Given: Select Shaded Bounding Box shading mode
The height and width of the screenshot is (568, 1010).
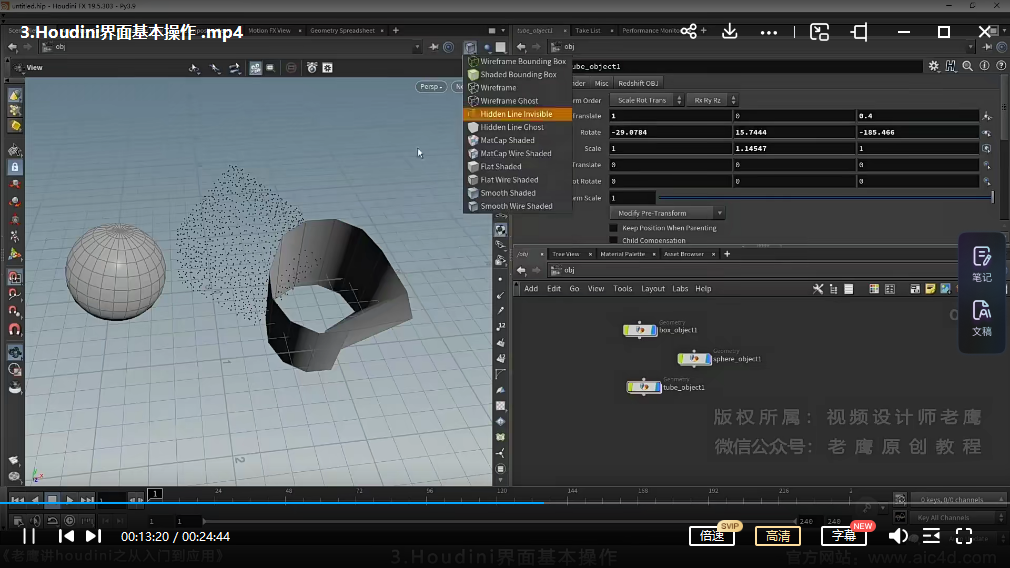Looking at the screenshot, I should (x=517, y=74).
